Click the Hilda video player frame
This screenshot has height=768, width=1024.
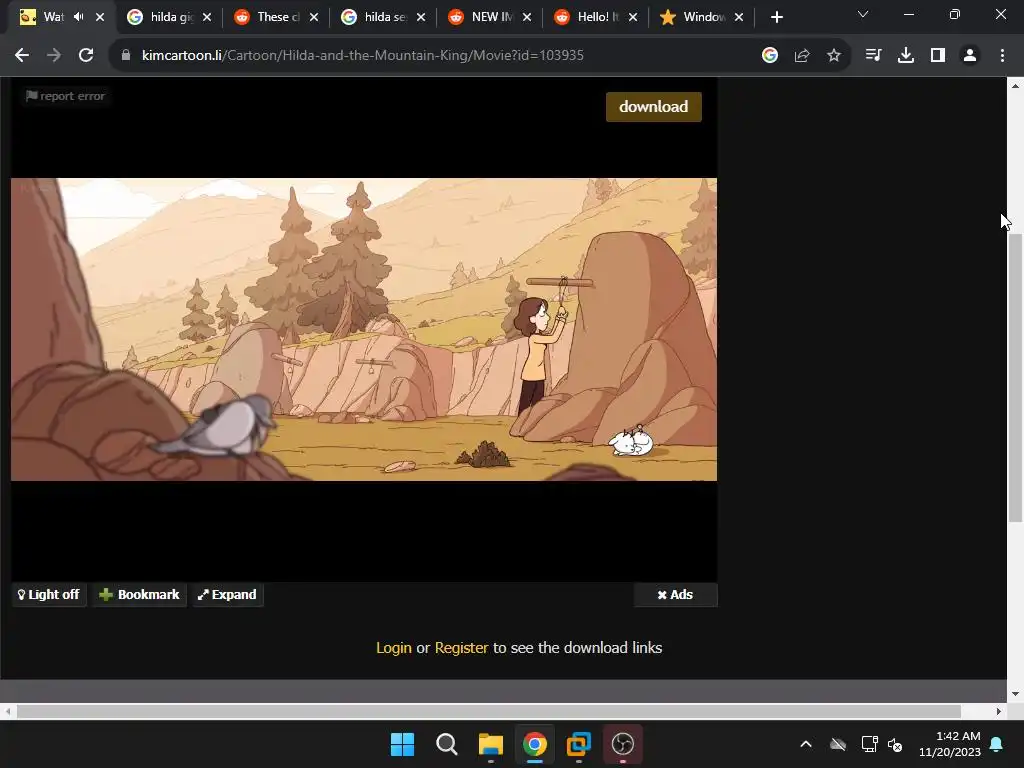click(x=364, y=329)
